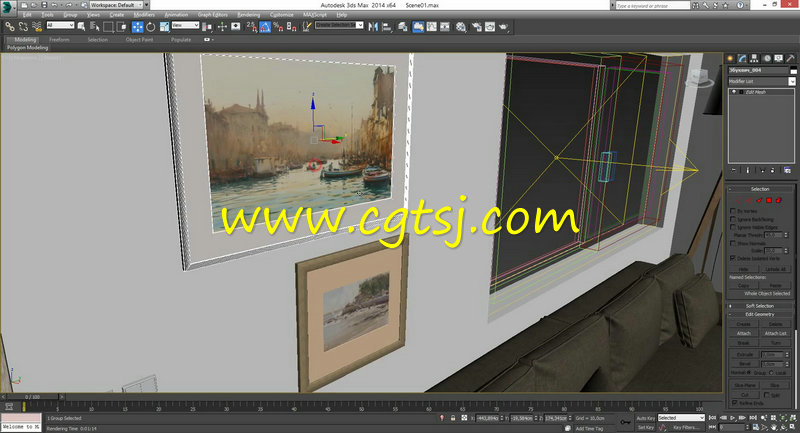Choose the Rectangular Selection Region icon
Screen dimensions: 800x433
pos(108,27)
